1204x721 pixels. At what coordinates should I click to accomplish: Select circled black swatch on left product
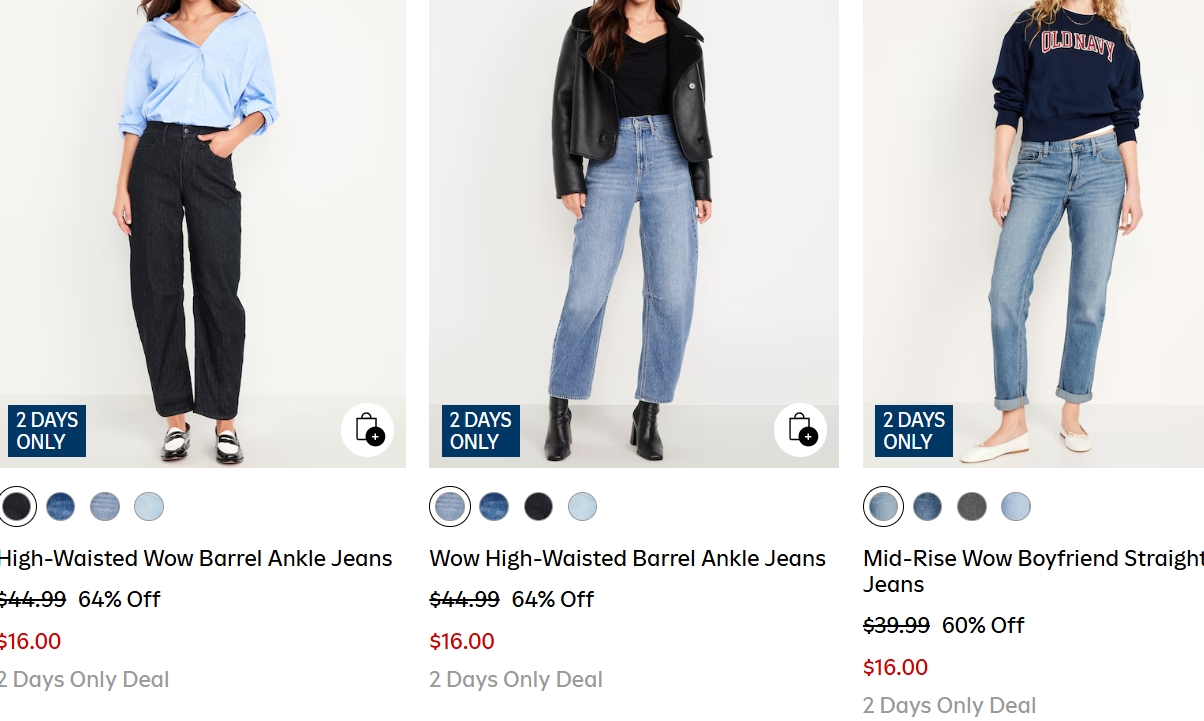pos(18,506)
